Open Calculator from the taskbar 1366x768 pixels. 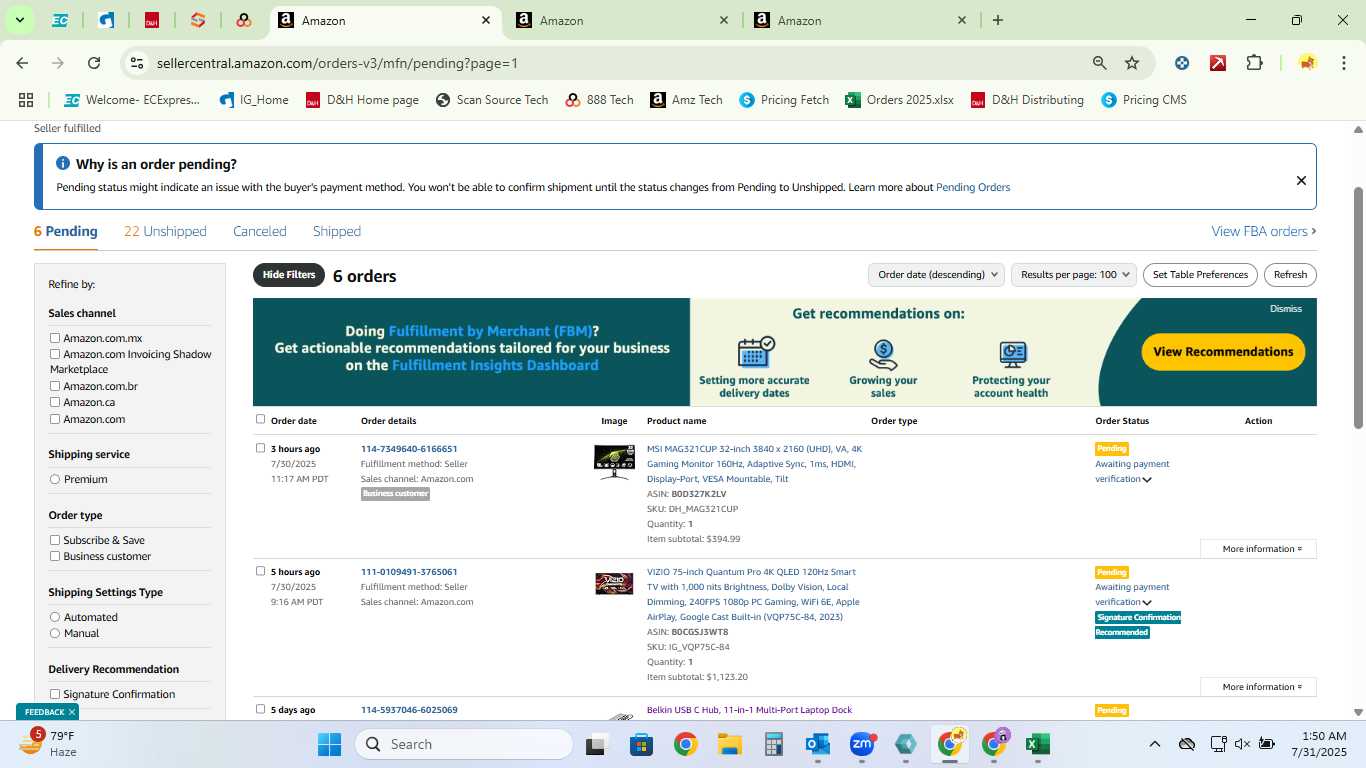coord(773,744)
